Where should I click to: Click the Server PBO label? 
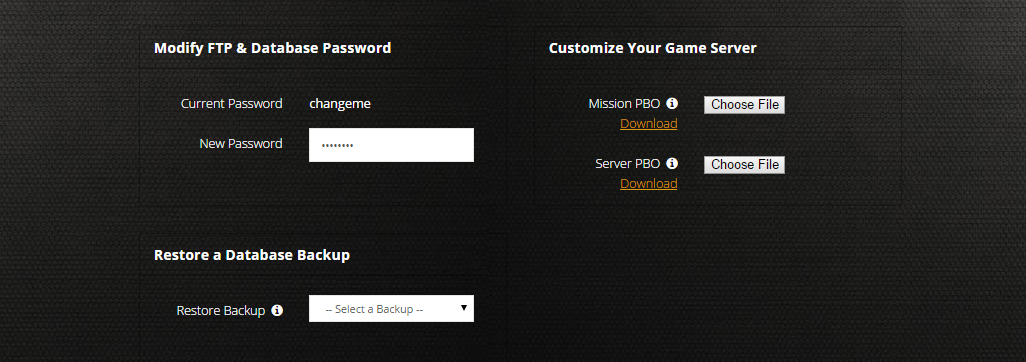pos(628,164)
